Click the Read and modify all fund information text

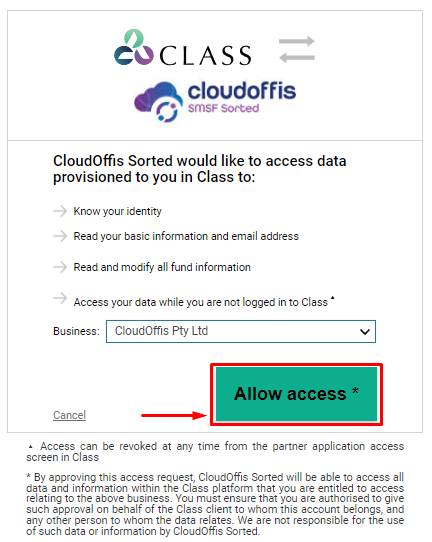pos(162,267)
